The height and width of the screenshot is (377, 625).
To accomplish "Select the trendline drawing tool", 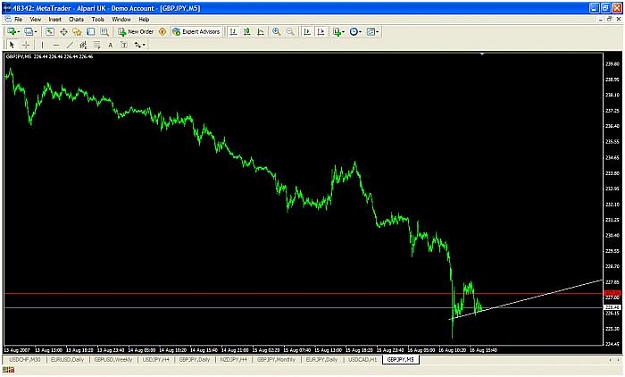I will [x=70, y=45].
